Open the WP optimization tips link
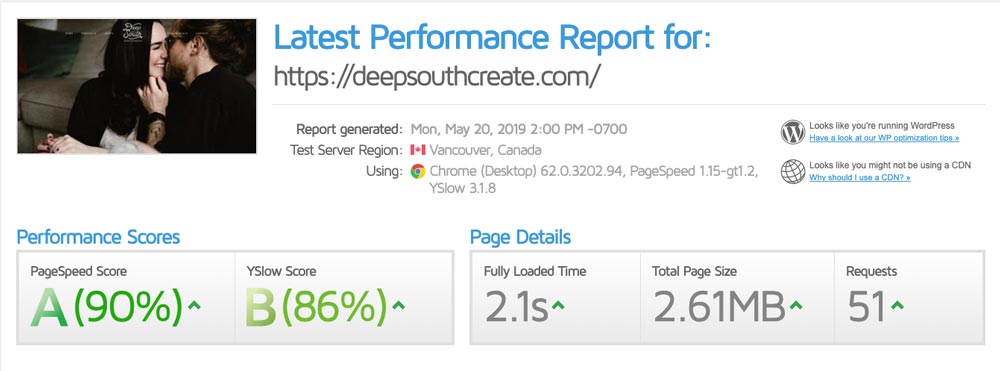The width and height of the screenshot is (1000, 371). 884,138
